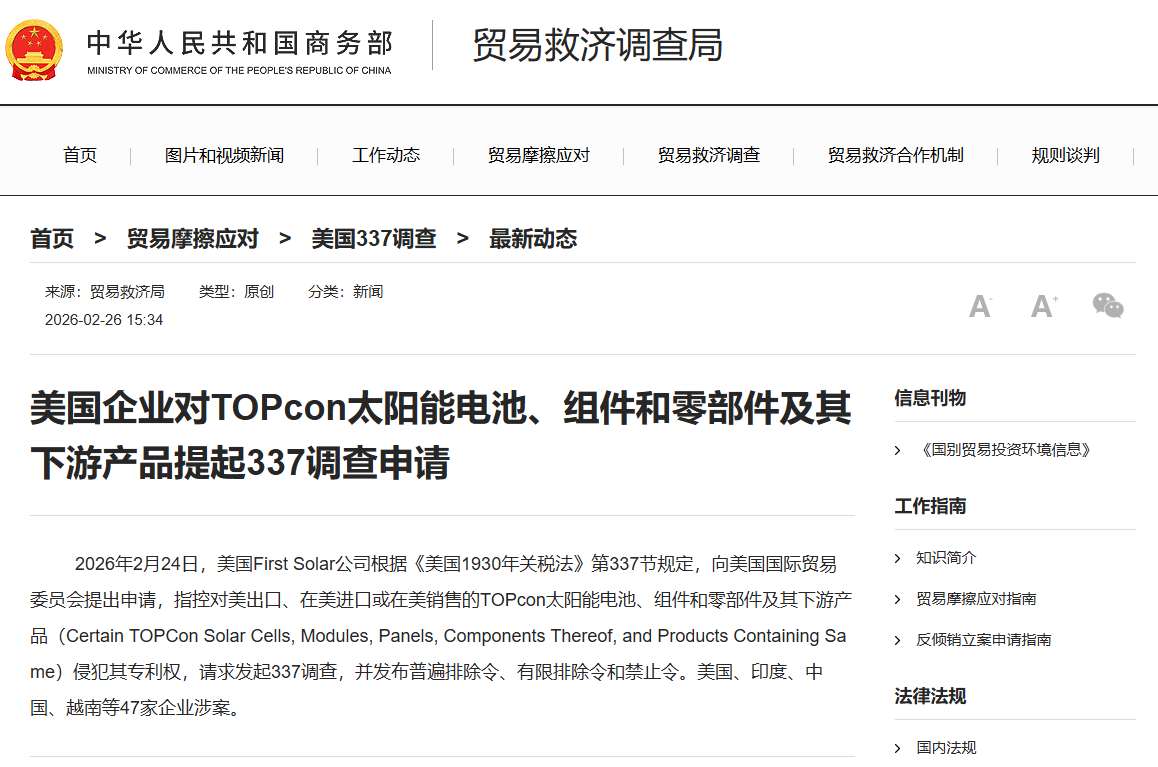Click chevron beside 贸易摩擦应对指南
The width and height of the screenshot is (1158, 767).
(x=897, y=599)
